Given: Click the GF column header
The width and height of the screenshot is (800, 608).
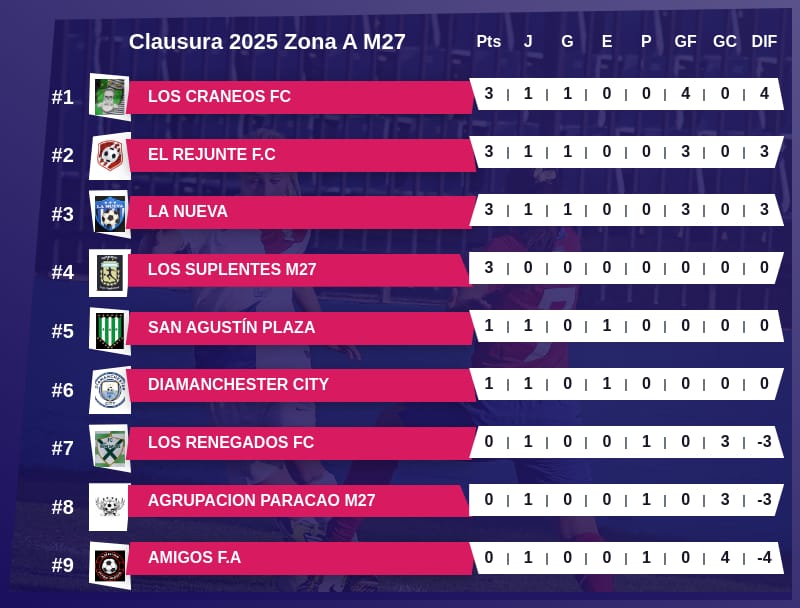Looking at the screenshot, I should 685,42.
